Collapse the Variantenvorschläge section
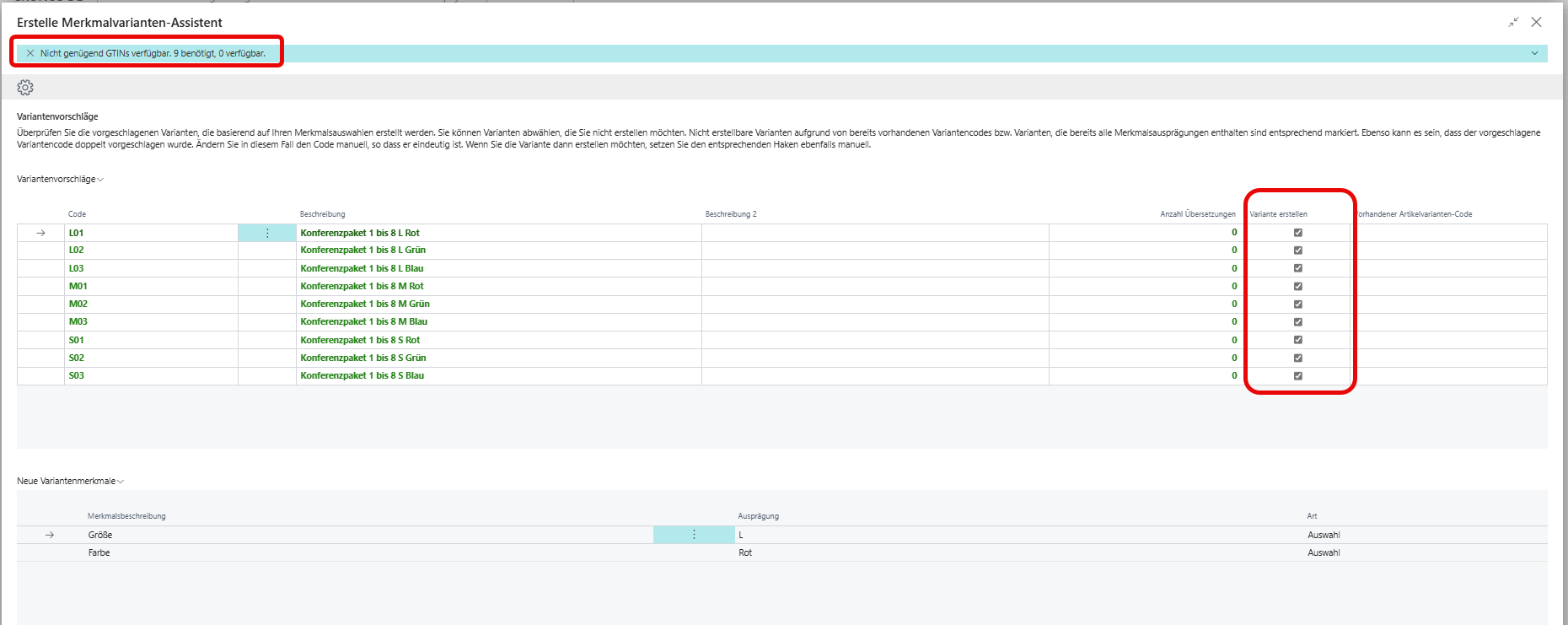 click(60, 180)
